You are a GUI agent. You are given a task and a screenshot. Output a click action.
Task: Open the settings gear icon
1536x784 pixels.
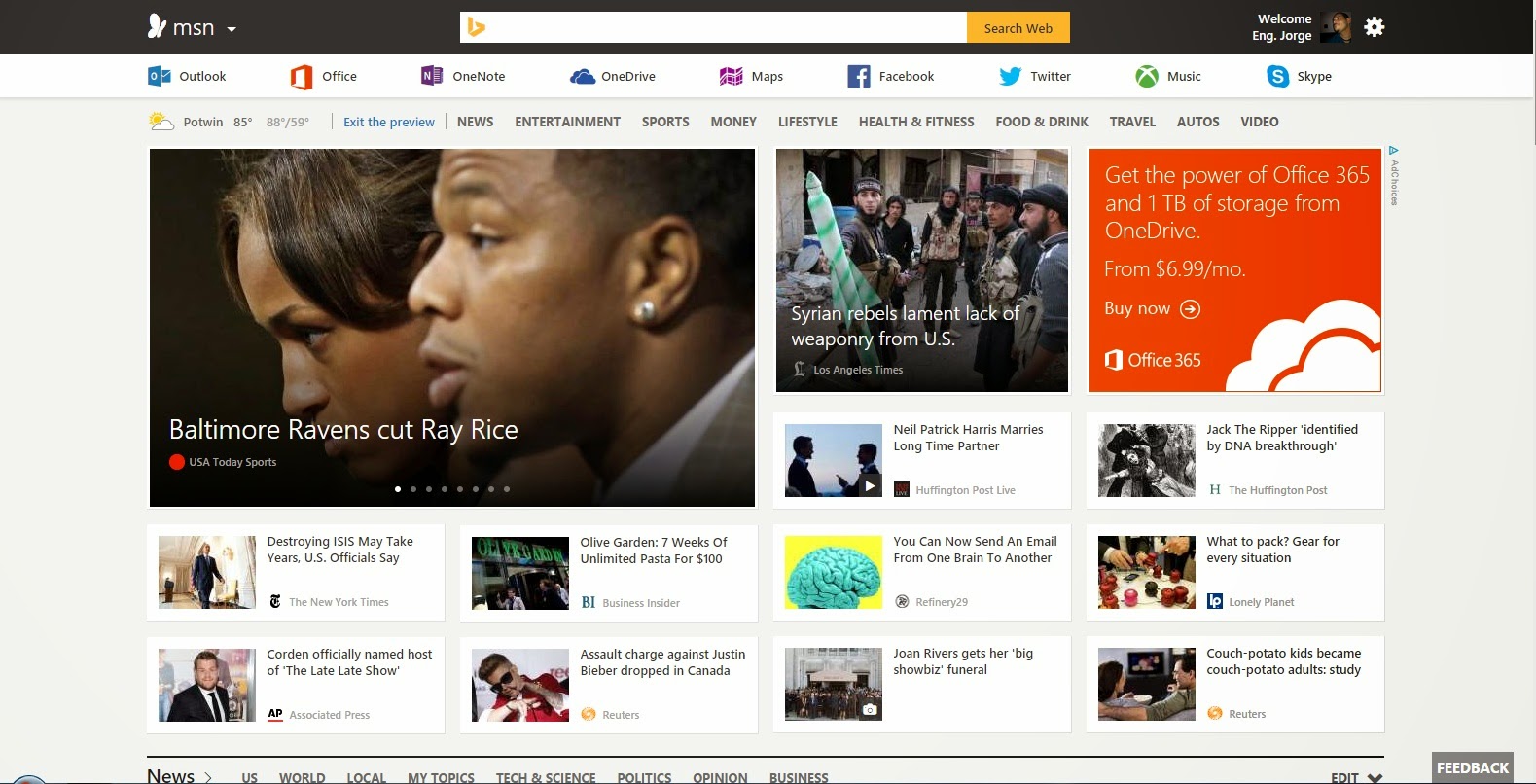(x=1374, y=27)
